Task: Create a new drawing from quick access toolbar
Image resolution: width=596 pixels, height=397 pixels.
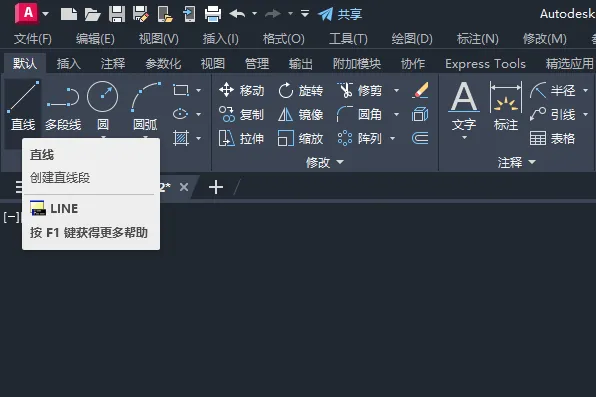Action: point(69,14)
